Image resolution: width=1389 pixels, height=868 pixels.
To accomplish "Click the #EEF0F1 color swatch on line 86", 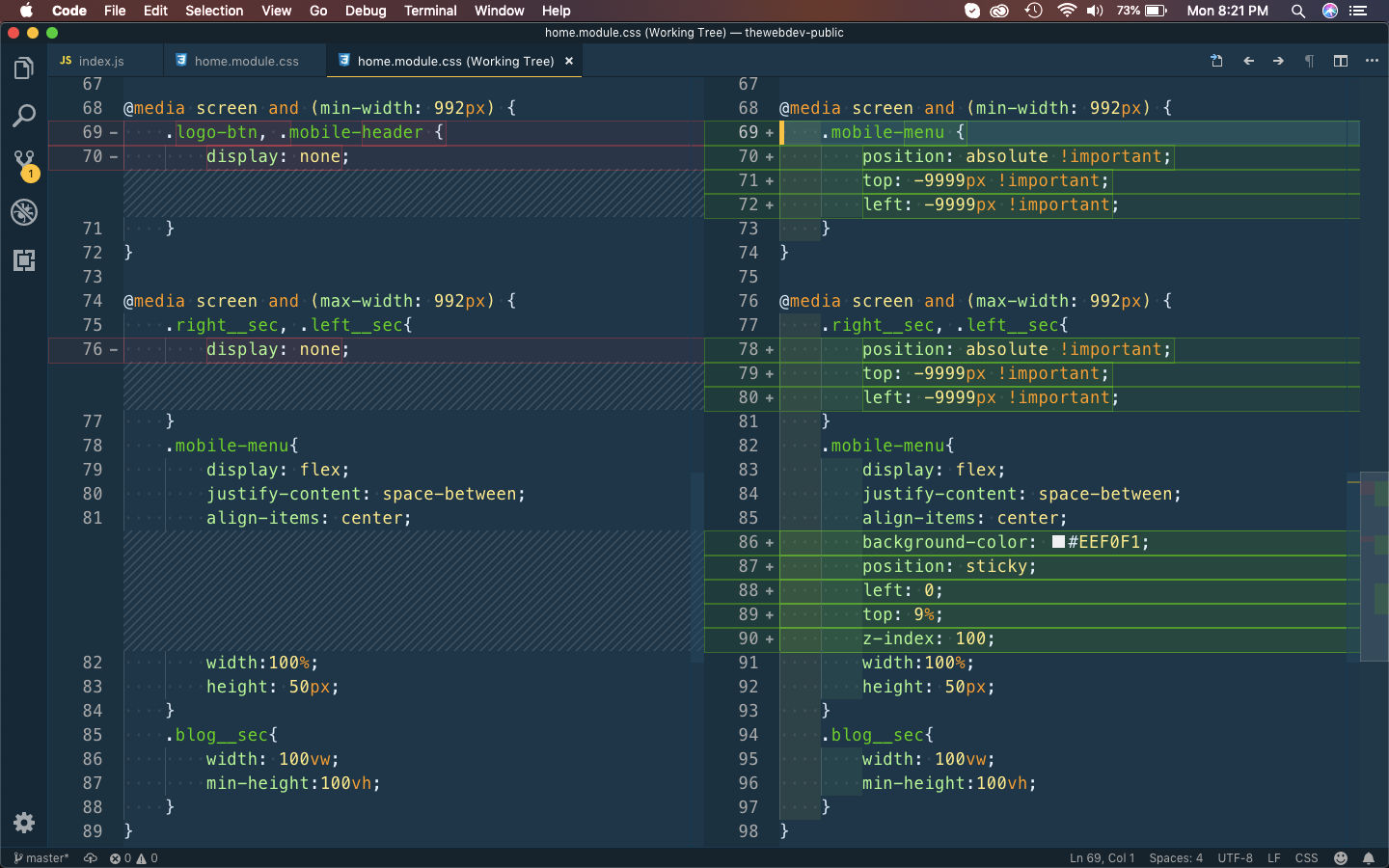I will 1058,542.
